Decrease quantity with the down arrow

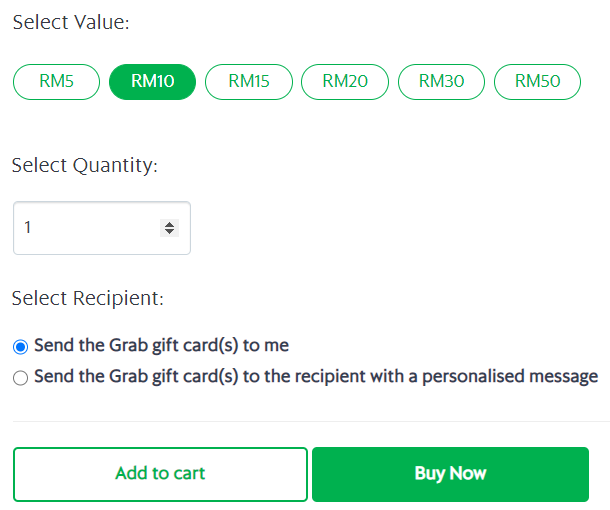169,233
